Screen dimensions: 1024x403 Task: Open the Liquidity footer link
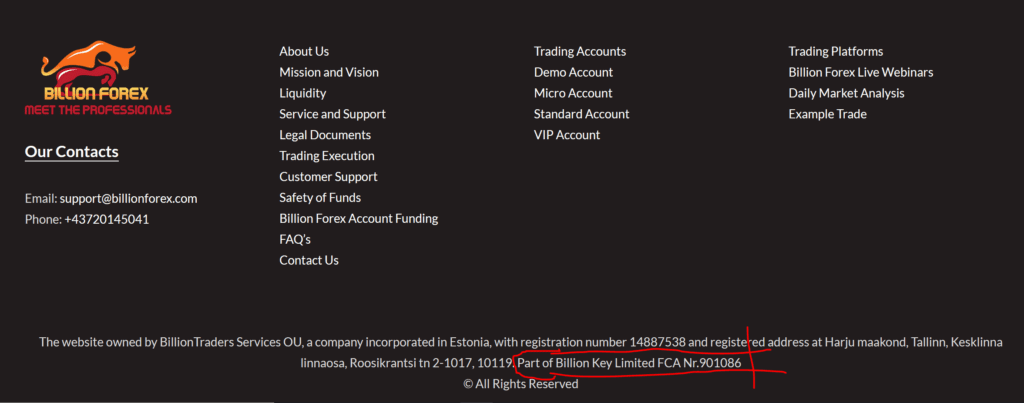pos(303,93)
